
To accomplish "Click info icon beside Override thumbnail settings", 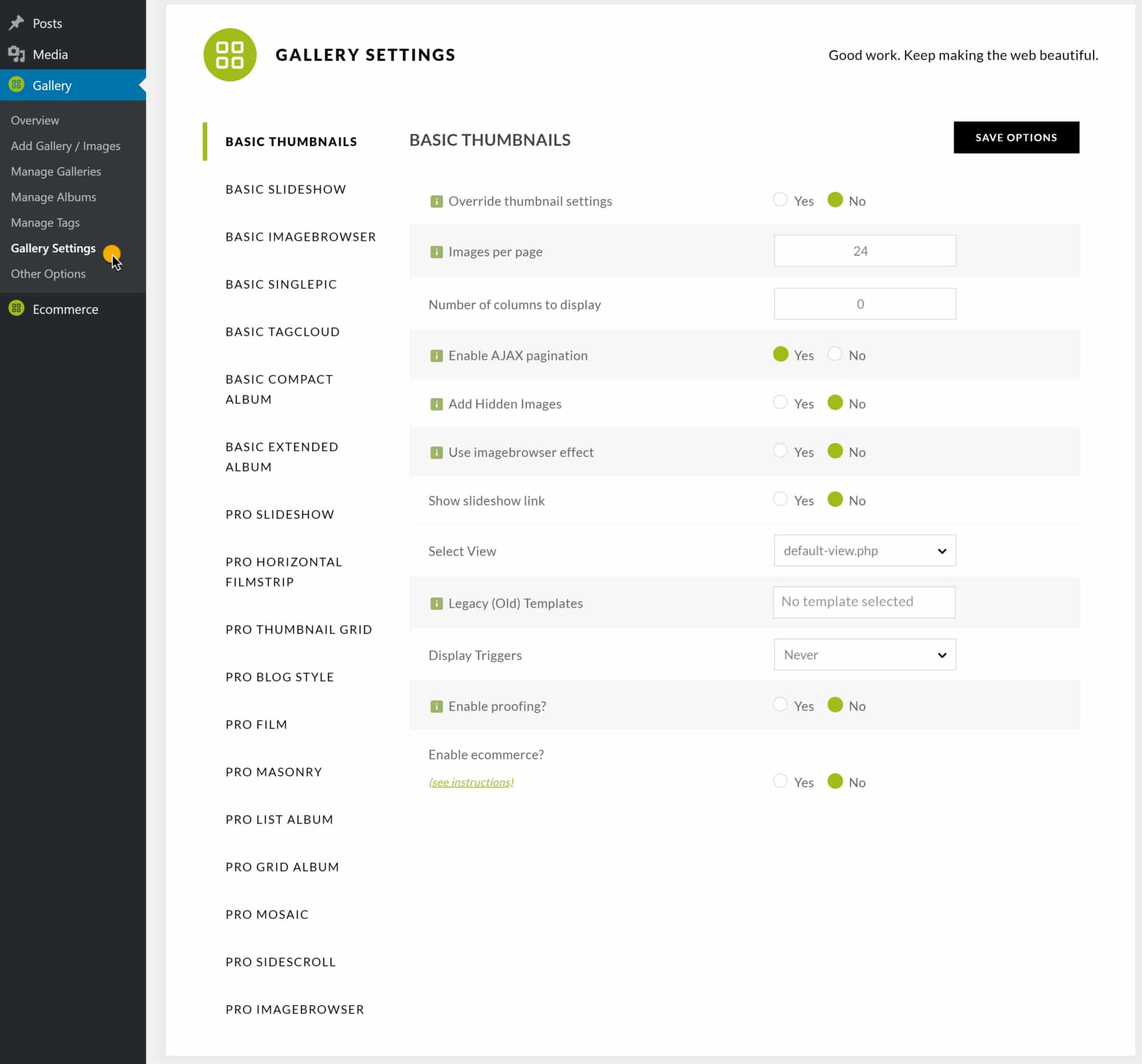I will pos(436,201).
